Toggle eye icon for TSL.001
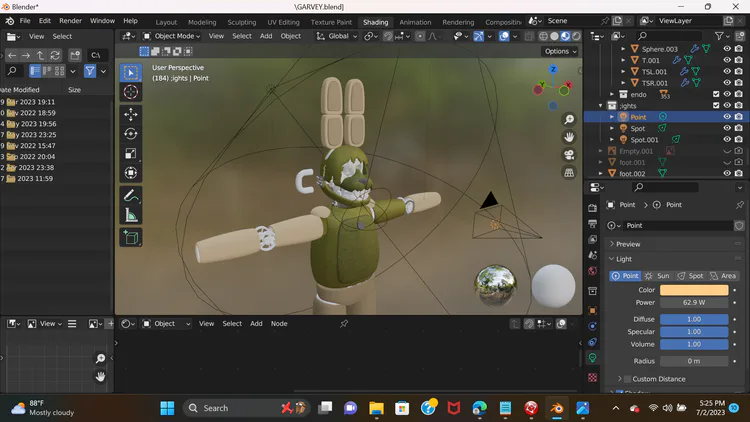Screen dimensions: 750x422 [x=727, y=71]
